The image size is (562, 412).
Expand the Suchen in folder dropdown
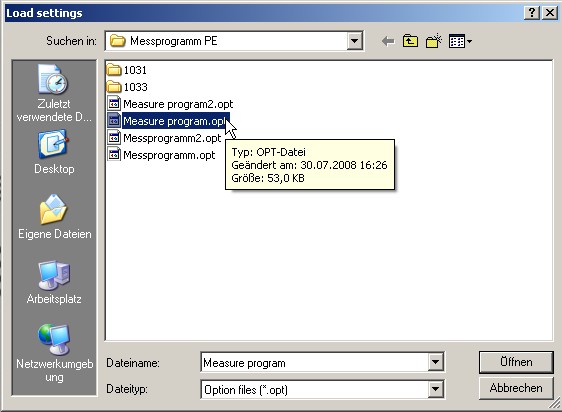coord(354,41)
